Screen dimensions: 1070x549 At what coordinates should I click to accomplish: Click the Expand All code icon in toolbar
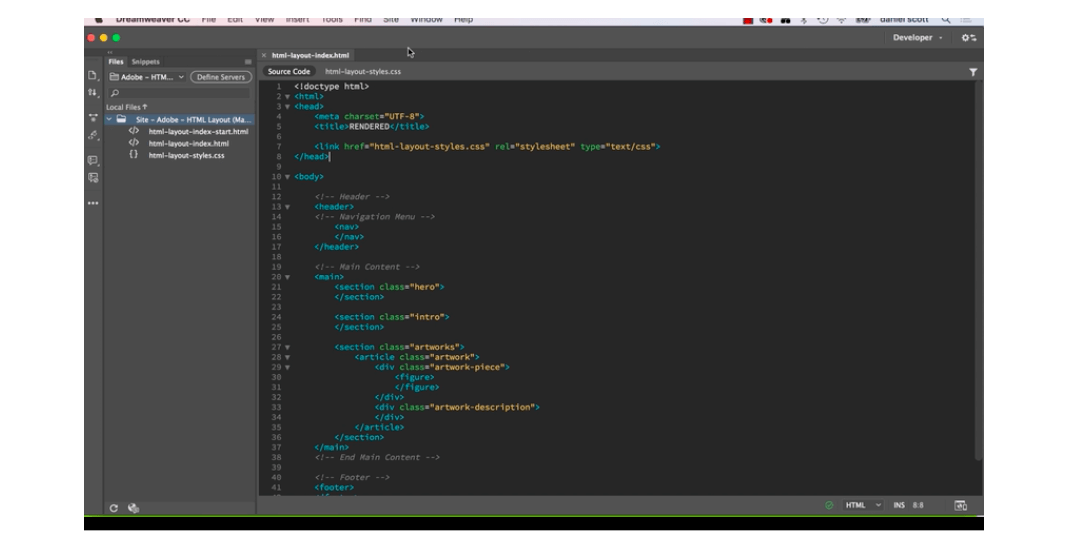click(x=93, y=117)
